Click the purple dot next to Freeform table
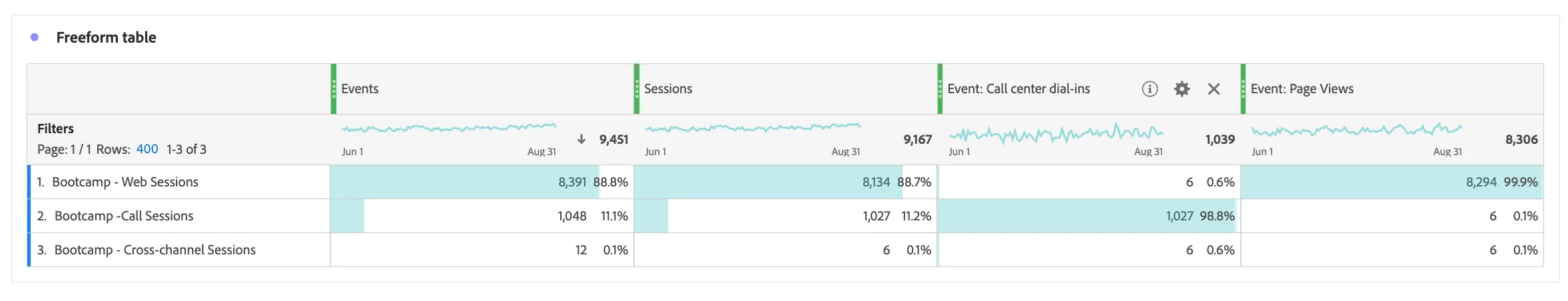Screen dimensions: 1568x301 (x=35, y=37)
